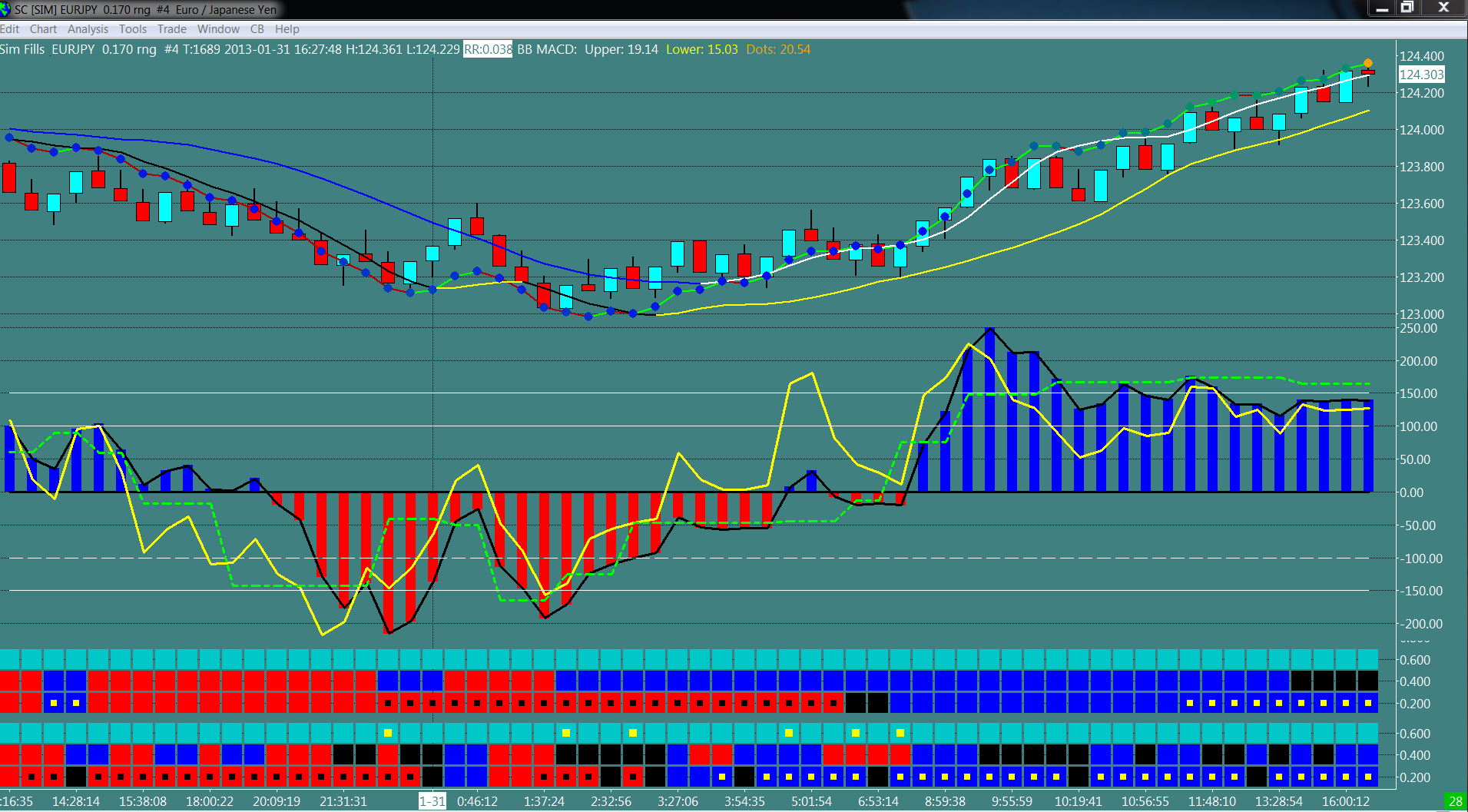1468x812 pixels.
Task: Click the current price label 124.303
Action: (x=1421, y=75)
